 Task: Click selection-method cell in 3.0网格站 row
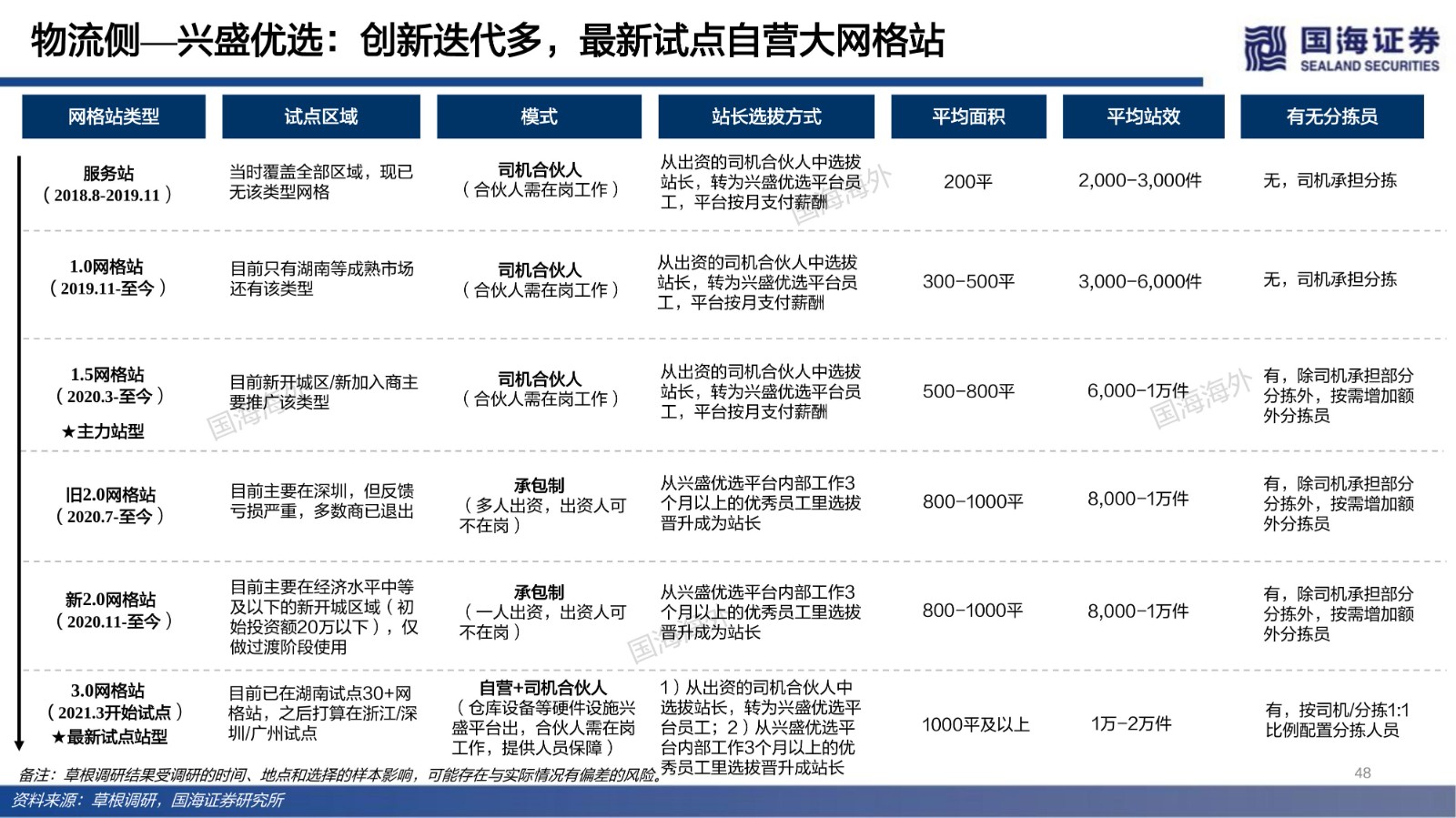click(x=761, y=728)
